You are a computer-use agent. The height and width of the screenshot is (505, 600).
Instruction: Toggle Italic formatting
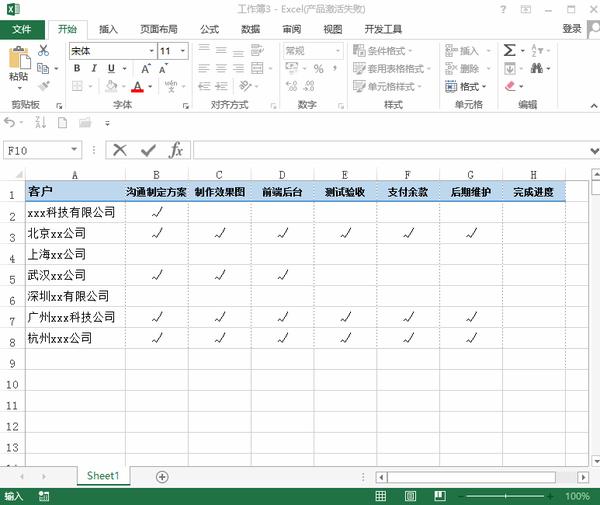94,68
